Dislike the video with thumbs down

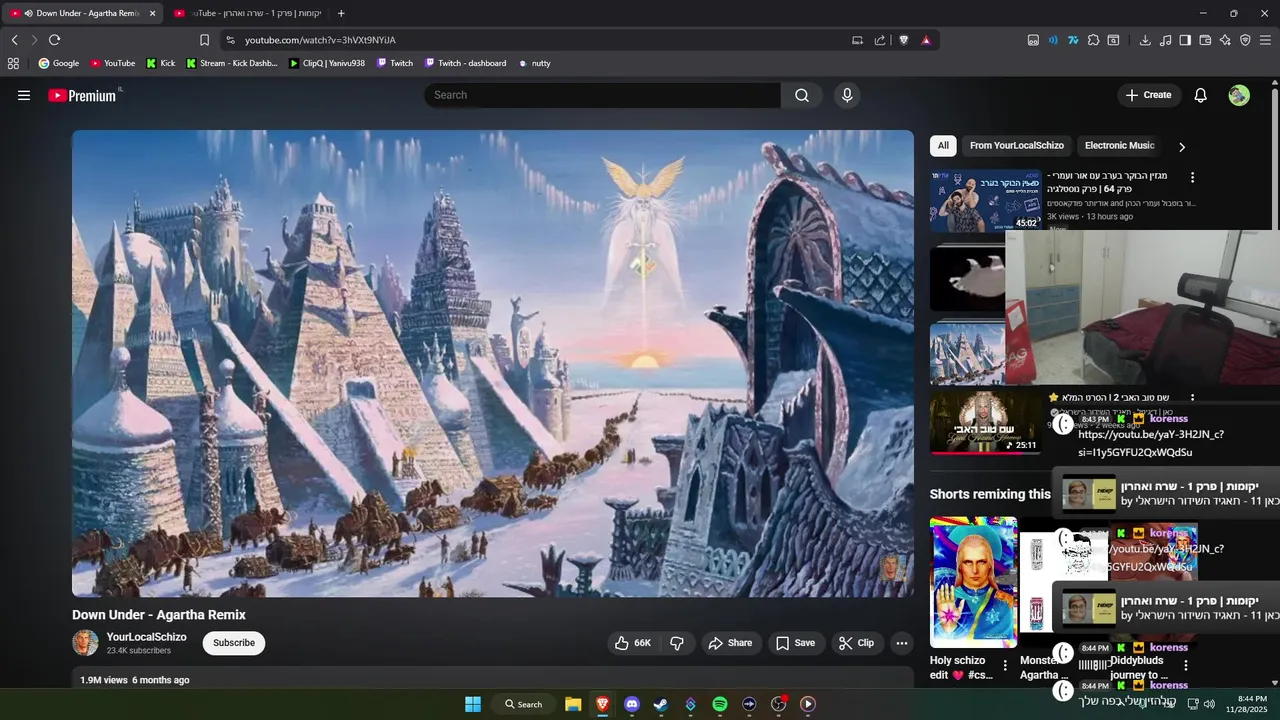coord(677,643)
